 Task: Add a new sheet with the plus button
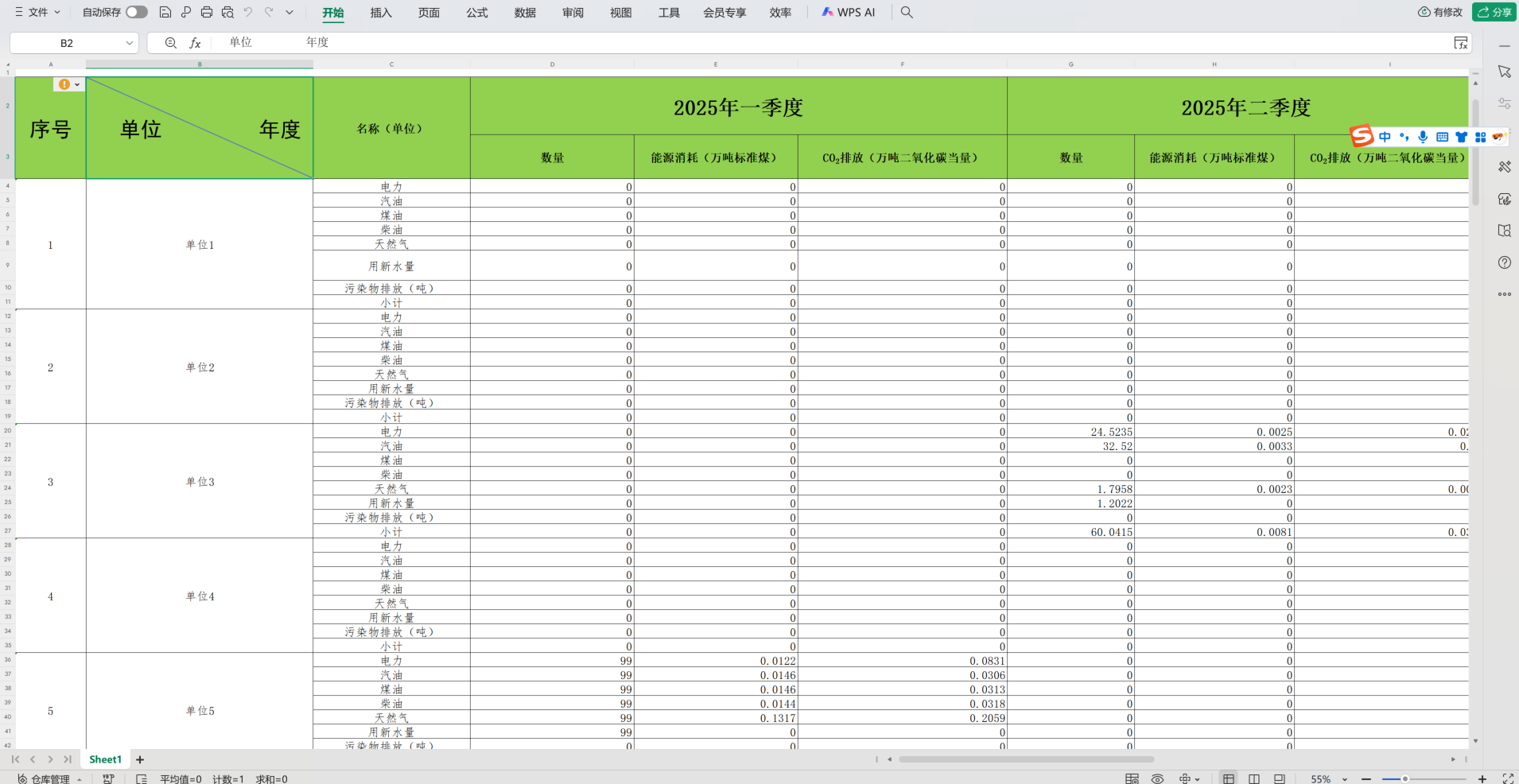pos(140,759)
